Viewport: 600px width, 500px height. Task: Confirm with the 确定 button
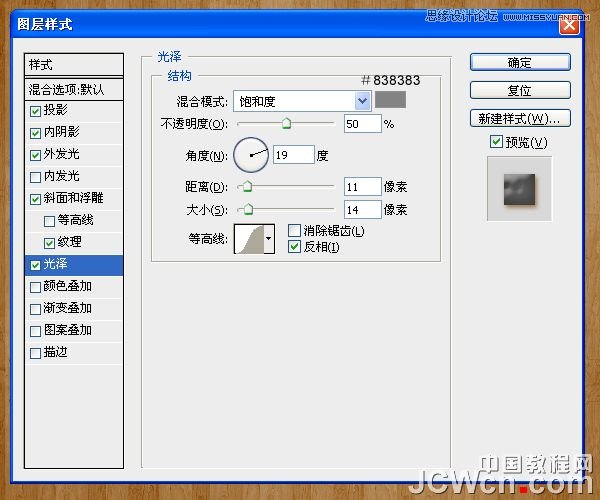pyautogui.click(x=520, y=62)
